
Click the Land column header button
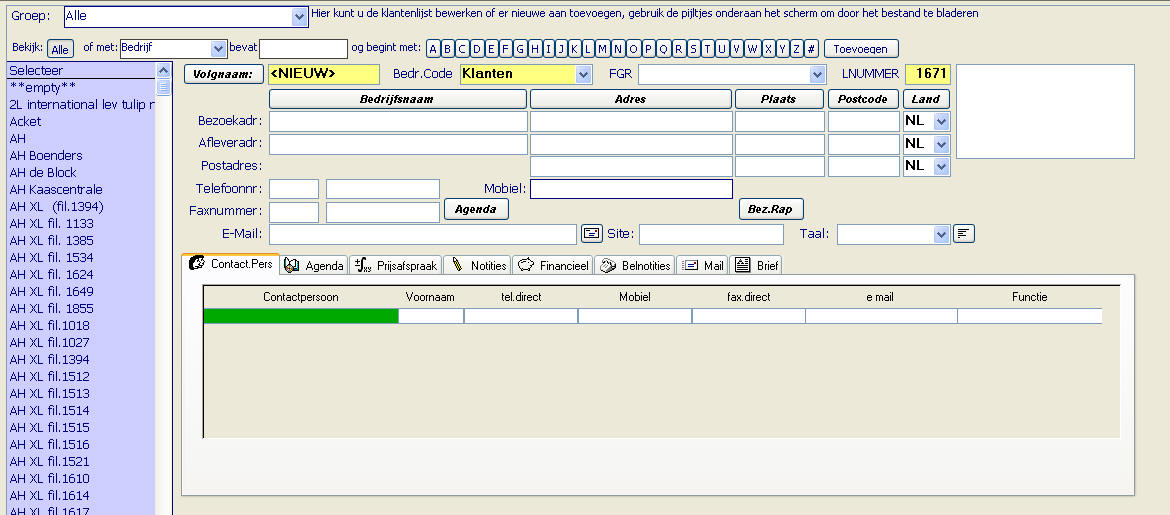tap(926, 99)
